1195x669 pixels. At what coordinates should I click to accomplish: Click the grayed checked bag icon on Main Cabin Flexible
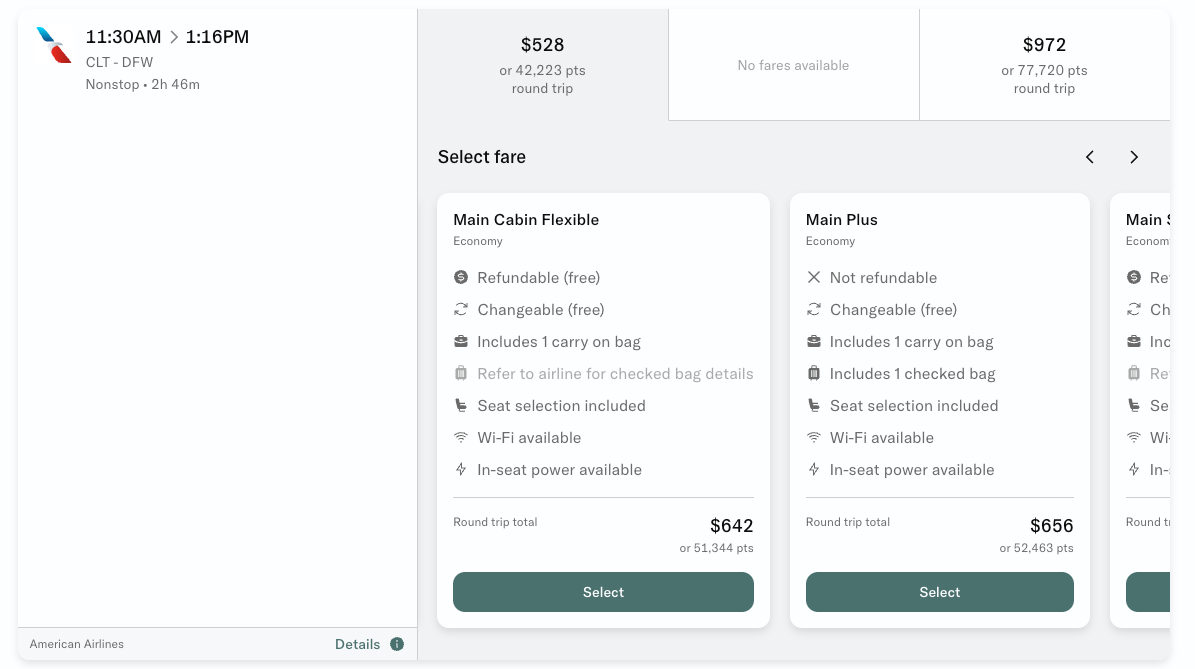pos(461,373)
